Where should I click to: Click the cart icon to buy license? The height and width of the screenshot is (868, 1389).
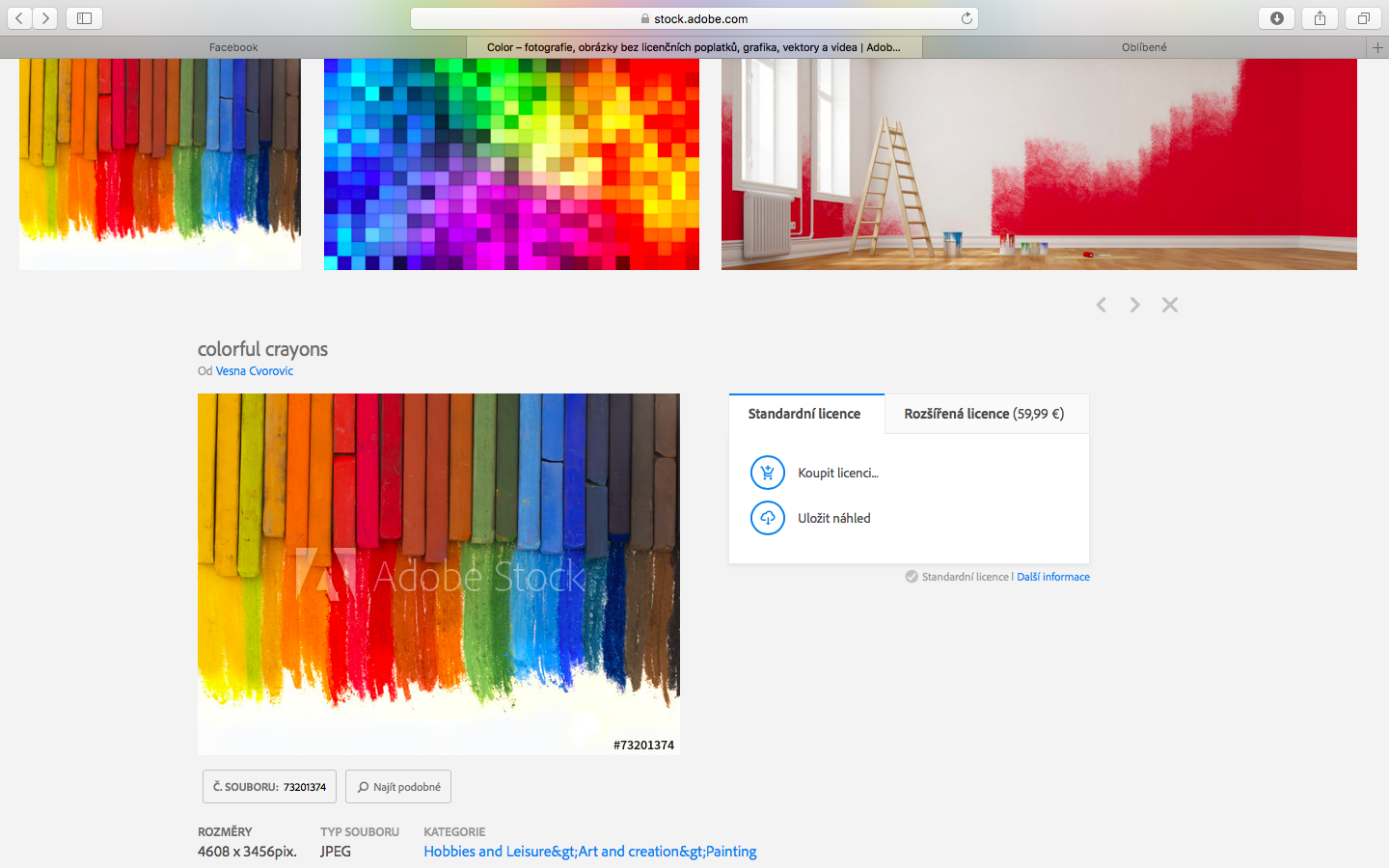coord(768,473)
